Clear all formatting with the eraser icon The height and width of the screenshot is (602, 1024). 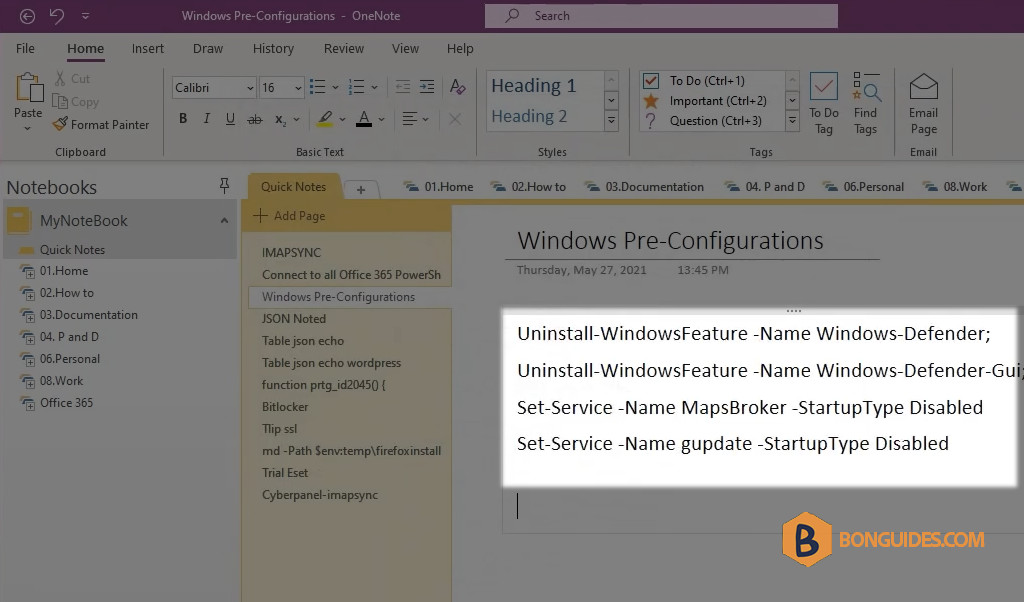(457, 87)
